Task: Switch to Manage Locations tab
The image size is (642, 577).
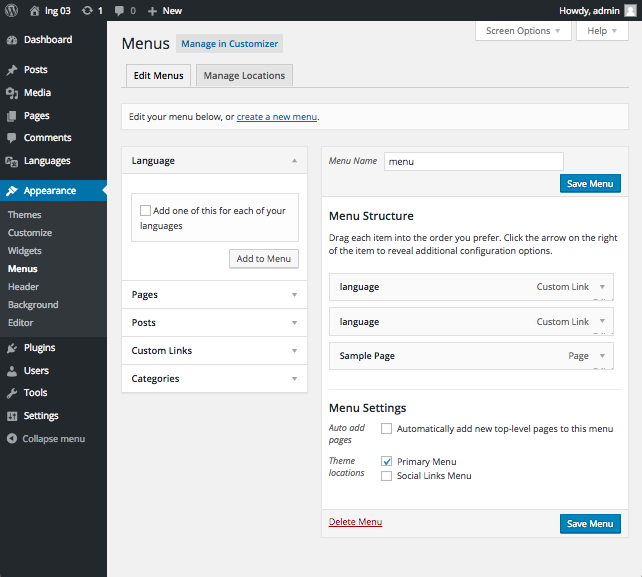Action: (x=244, y=76)
